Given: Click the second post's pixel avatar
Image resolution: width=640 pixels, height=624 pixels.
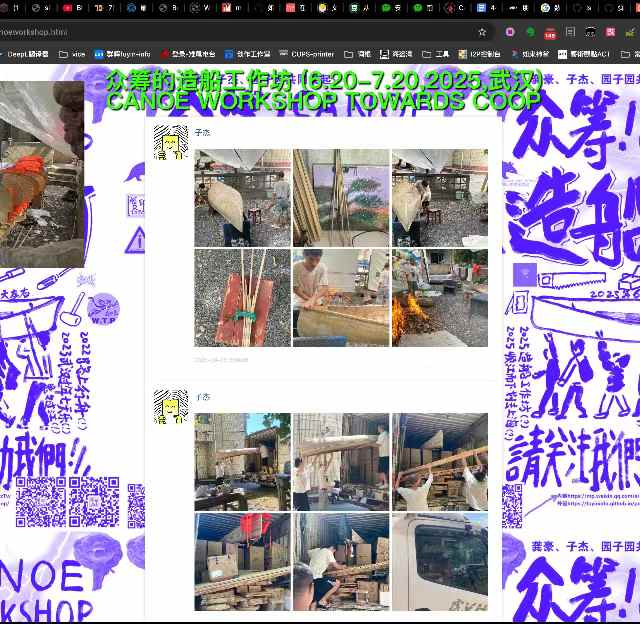Looking at the screenshot, I should (171, 406).
